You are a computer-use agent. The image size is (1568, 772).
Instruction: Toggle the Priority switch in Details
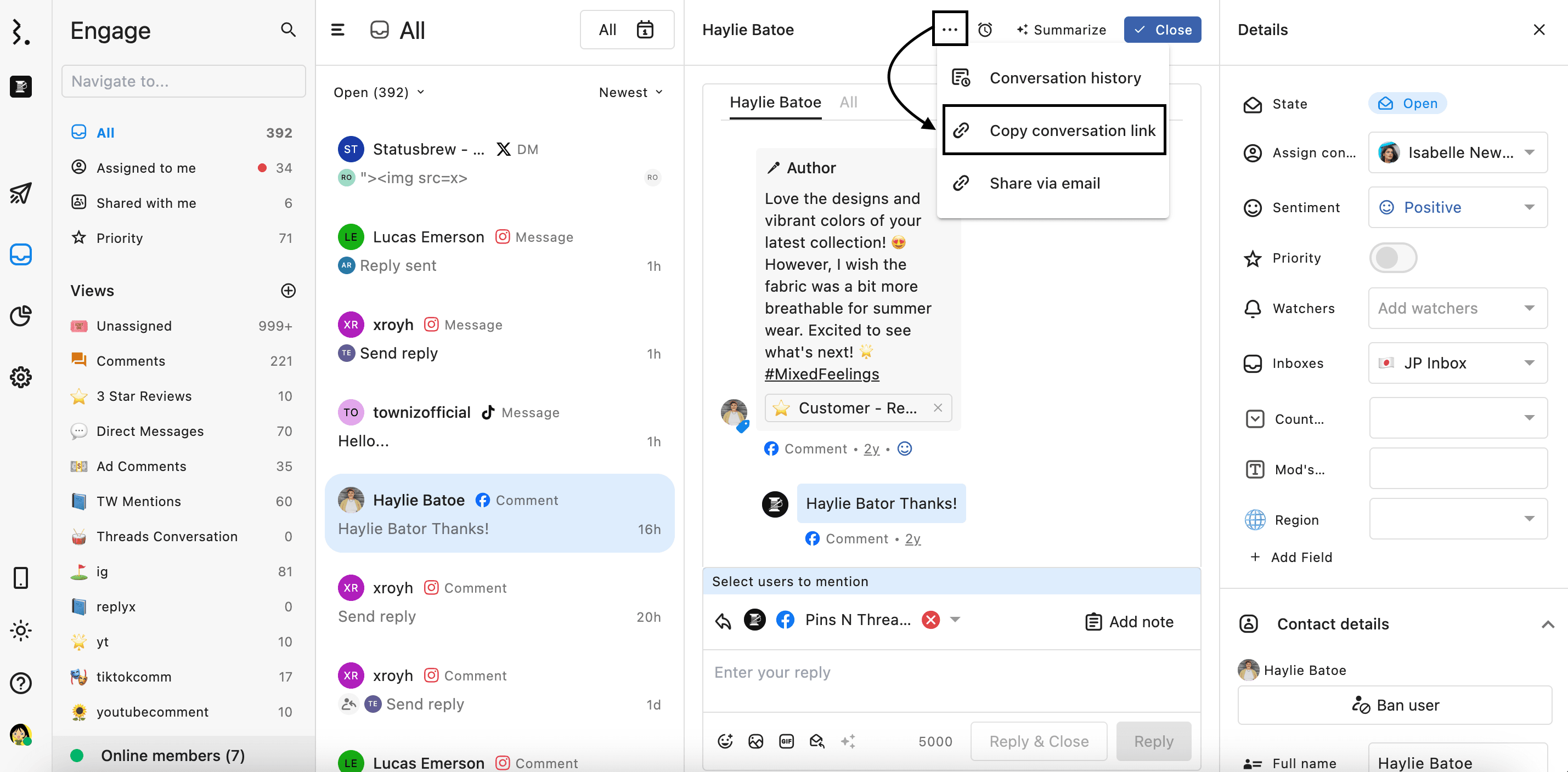[x=1392, y=258]
